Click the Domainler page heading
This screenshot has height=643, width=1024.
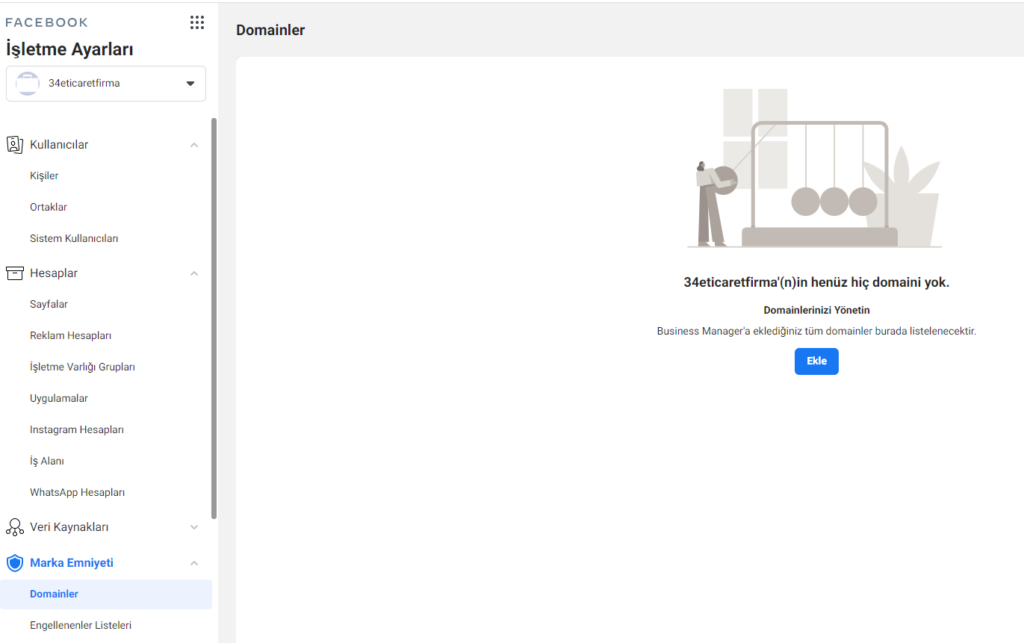pyautogui.click(x=270, y=30)
